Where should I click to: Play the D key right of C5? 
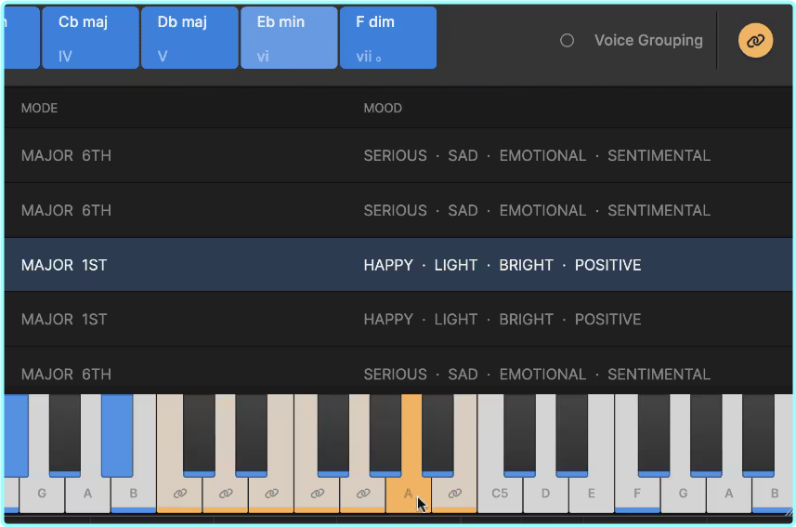[x=545, y=493]
